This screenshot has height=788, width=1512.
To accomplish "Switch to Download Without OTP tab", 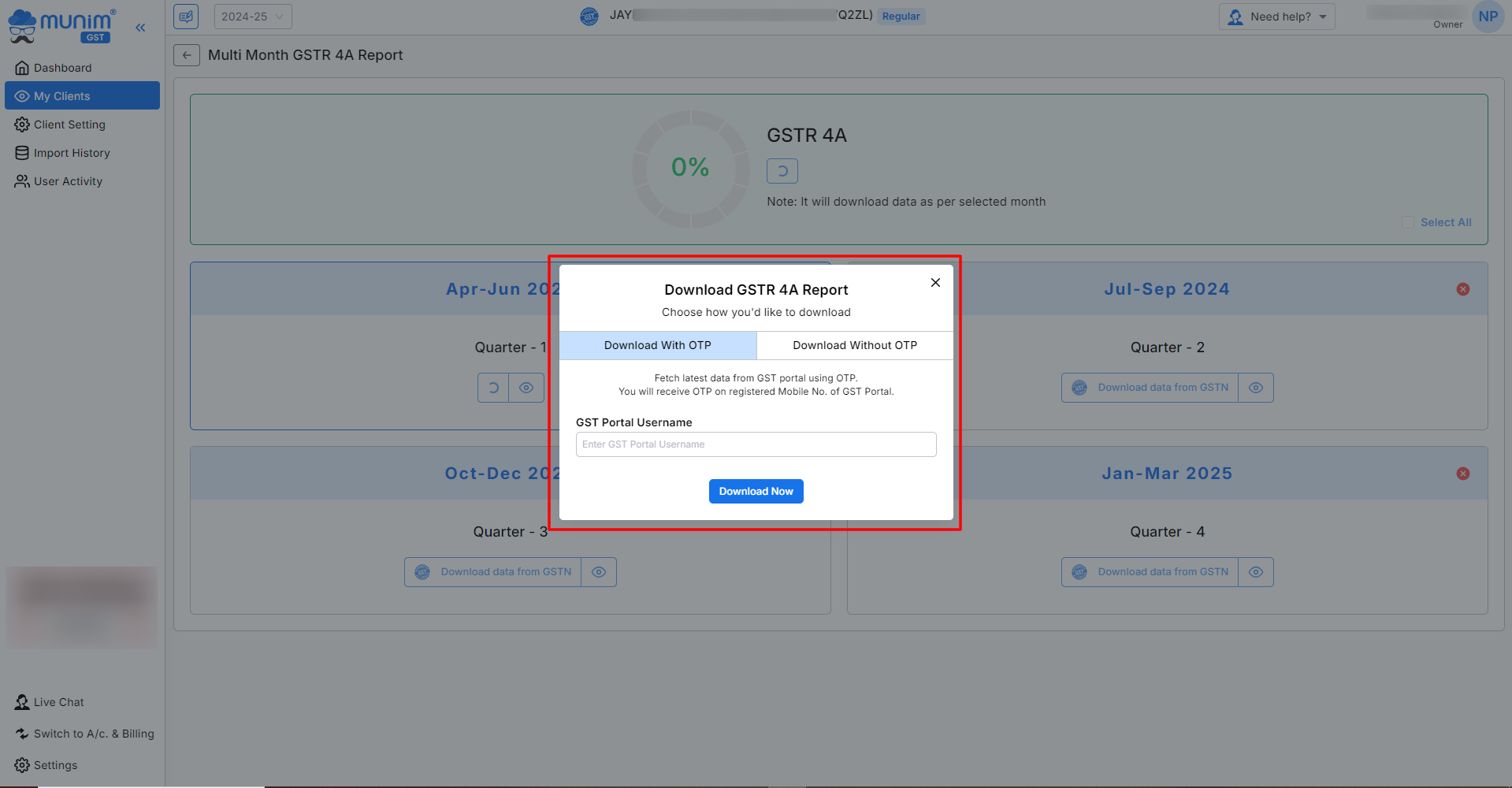I will tap(854, 345).
